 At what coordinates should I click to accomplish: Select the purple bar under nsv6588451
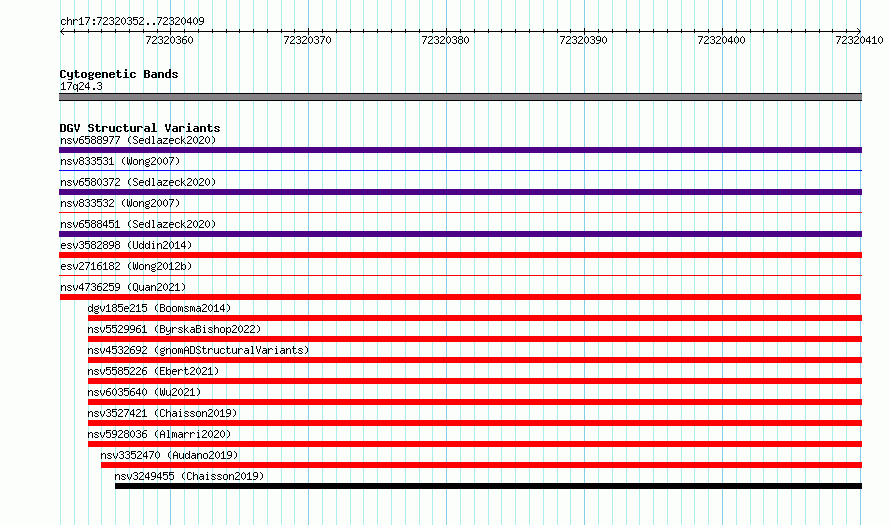[x=460, y=234]
